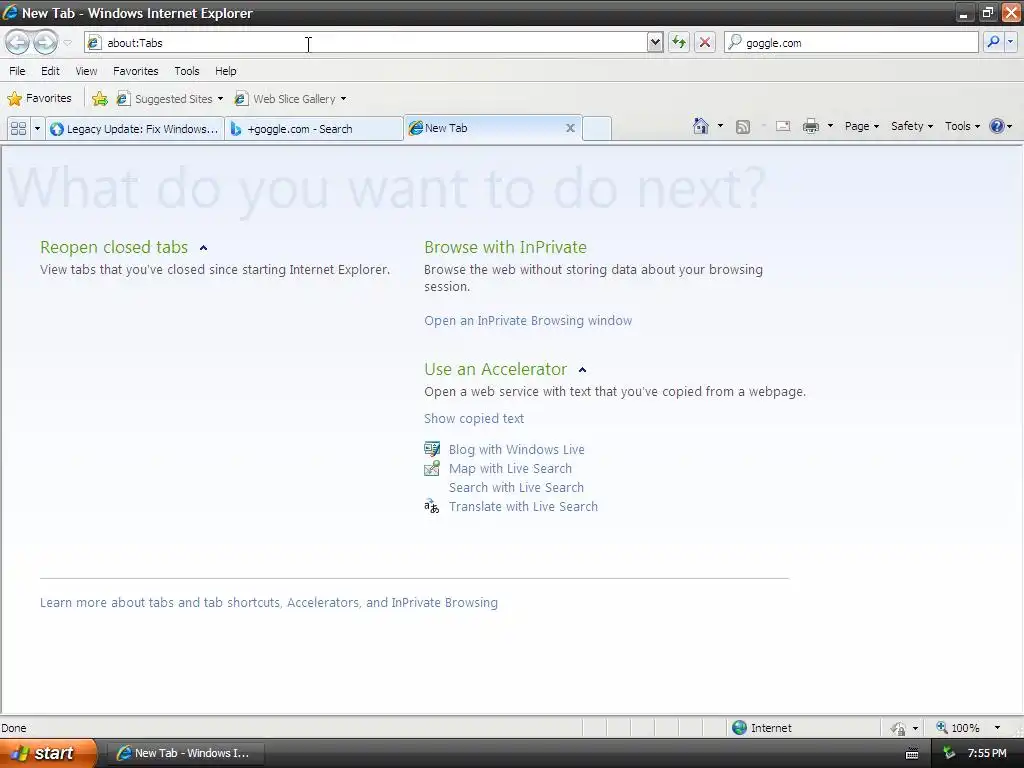Open the Print options dropdown arrow
The height and width of the screenshot is (768, 1024).
pos(830,126)
